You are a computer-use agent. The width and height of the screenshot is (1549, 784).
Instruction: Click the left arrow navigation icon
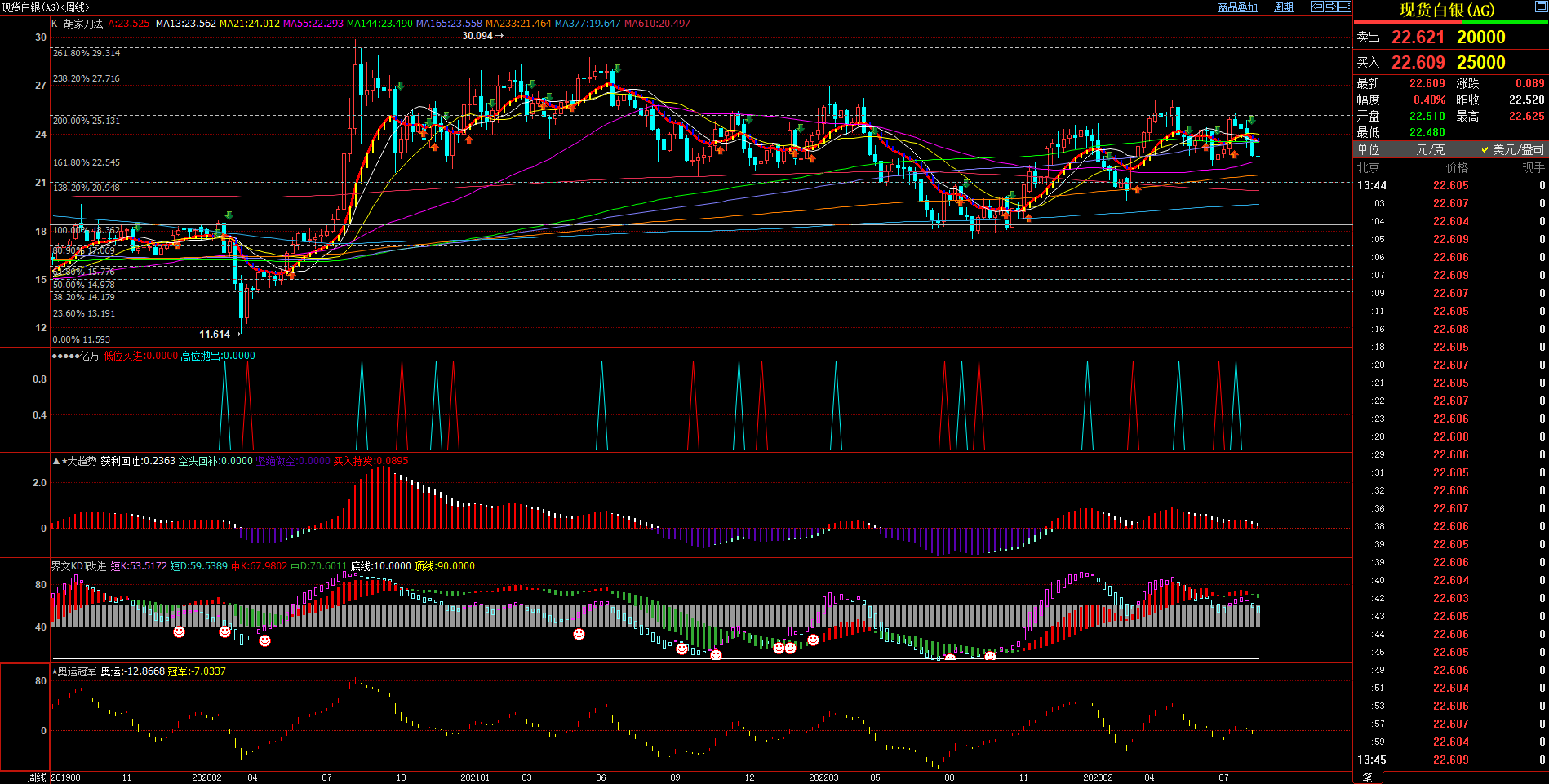coord(1316,7)
